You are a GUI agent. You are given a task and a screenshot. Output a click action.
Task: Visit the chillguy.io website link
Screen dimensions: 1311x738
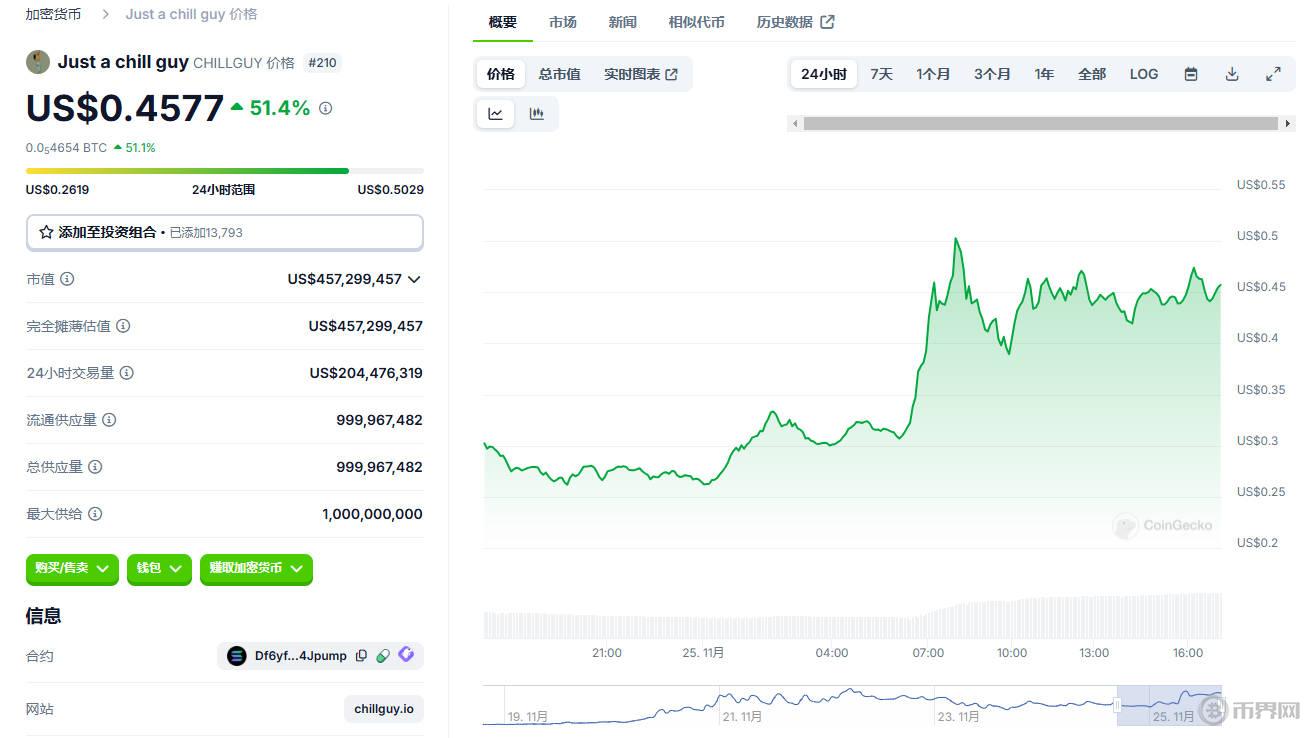click(x=383, y=709)
